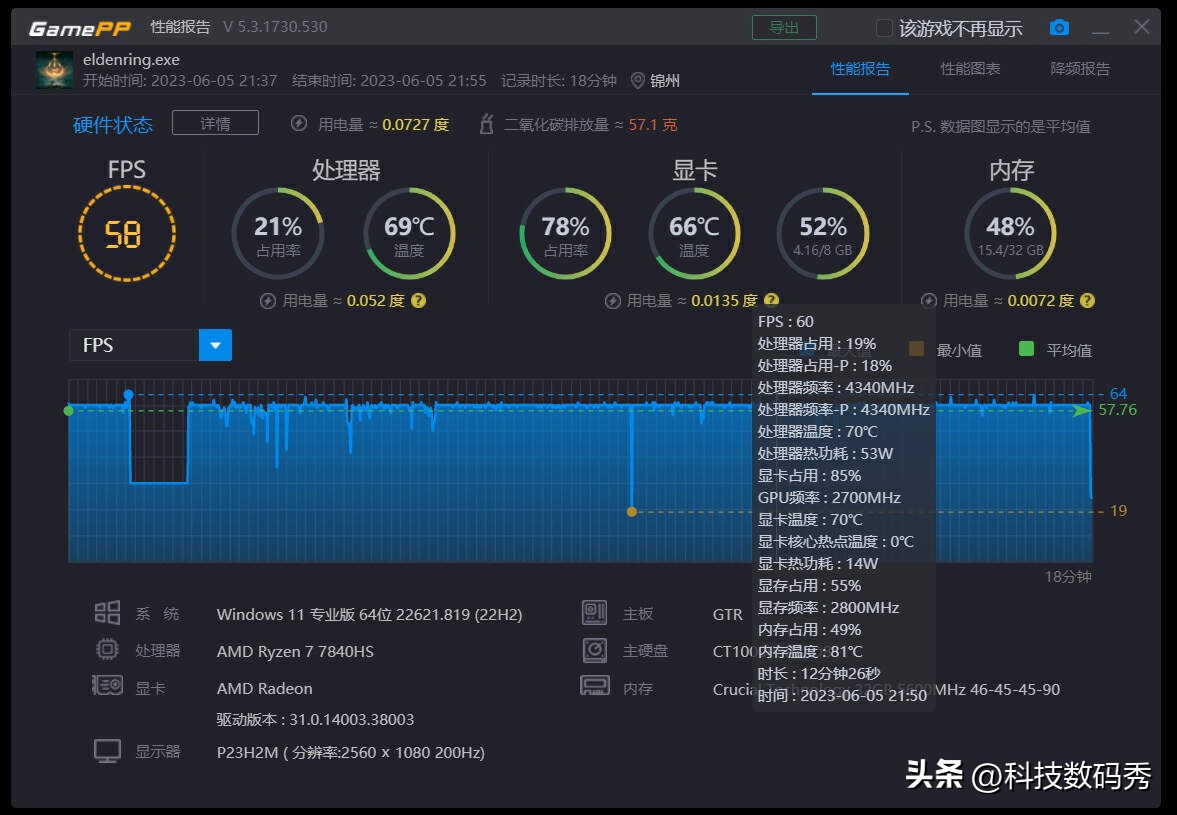
Task: Click the camera screenshot icon in title bar
Action: (1060, 27)
